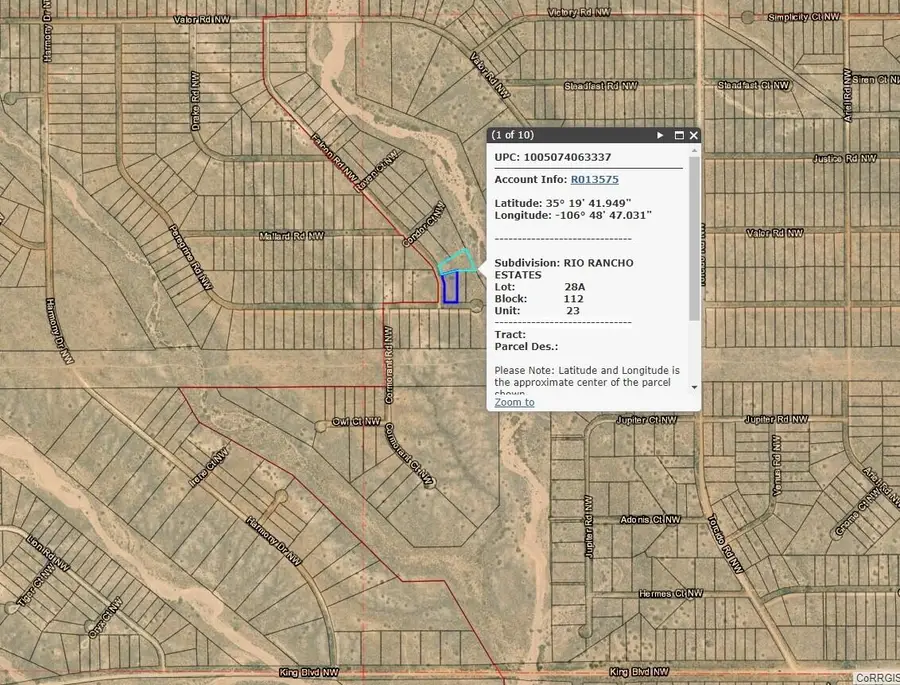Advance to the next parcel record

click(659, 134)
